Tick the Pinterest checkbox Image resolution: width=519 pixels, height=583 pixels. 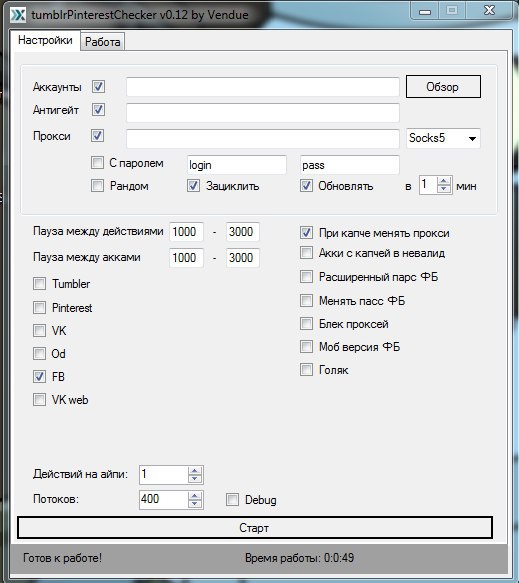39,307
